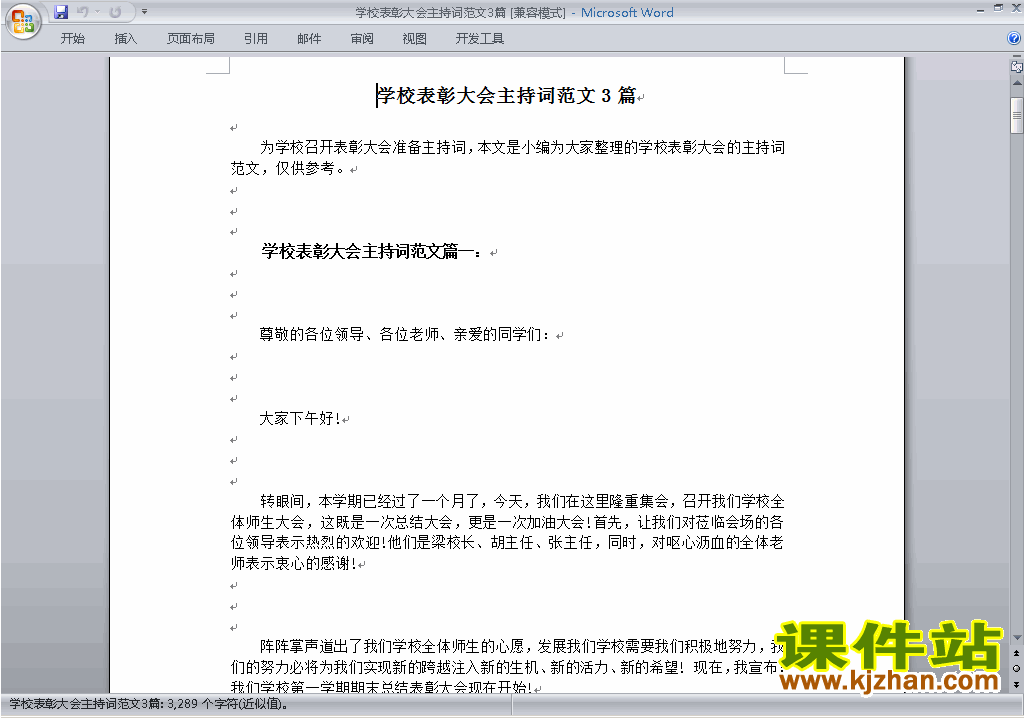Toggle the ruler icon above the scrollbar
The image size is (1024, 718).
coord(1017,67)
